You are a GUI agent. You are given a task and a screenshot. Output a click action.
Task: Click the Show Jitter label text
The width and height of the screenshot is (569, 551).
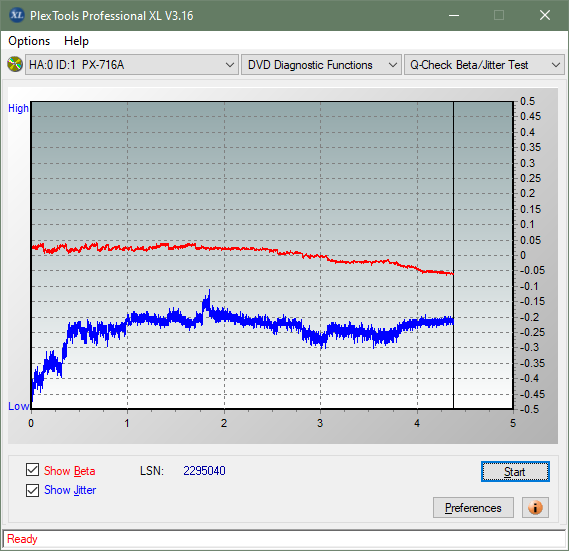70,490
